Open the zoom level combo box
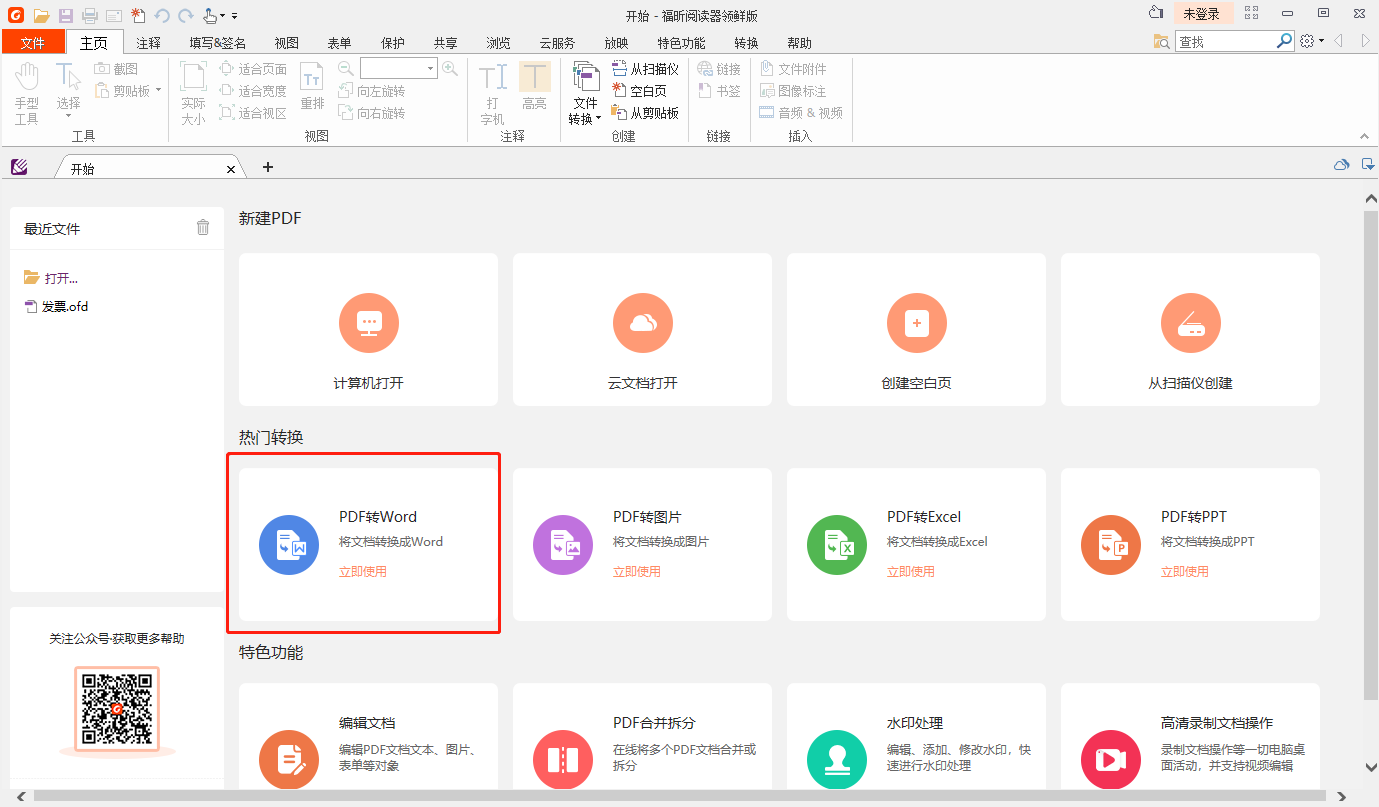 click(399, 68)
